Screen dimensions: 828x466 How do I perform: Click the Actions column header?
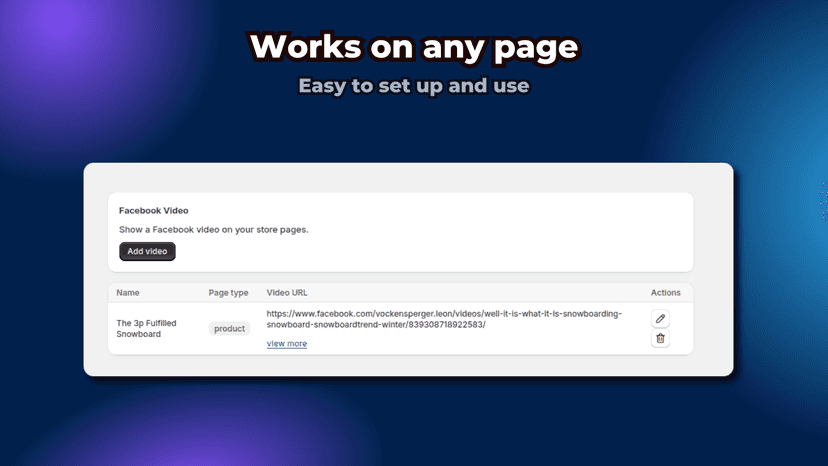tap(665, 293)
